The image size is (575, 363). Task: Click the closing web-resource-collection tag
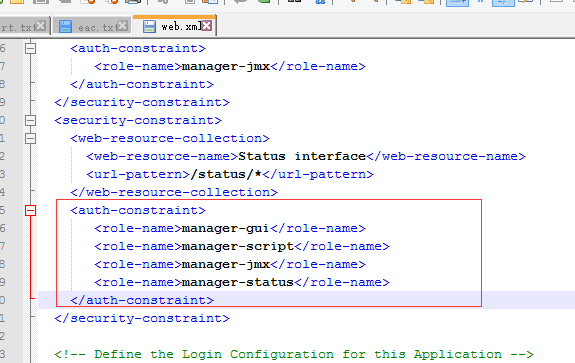click(x=174, y=192)
